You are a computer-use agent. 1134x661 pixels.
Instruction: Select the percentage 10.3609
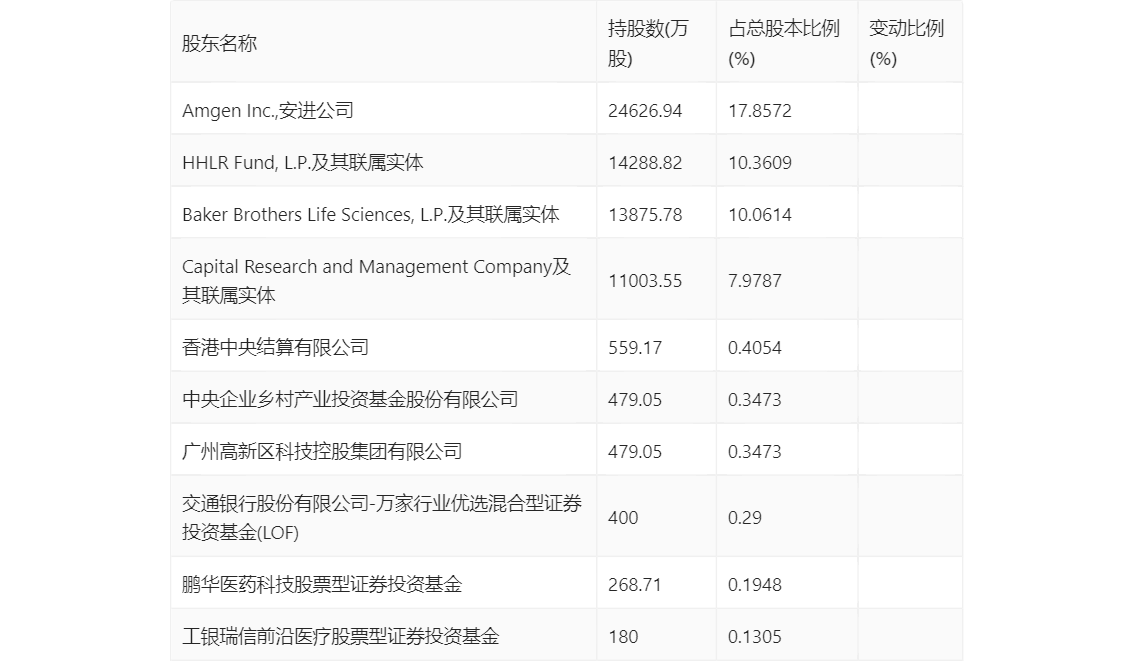click(759, 163)
